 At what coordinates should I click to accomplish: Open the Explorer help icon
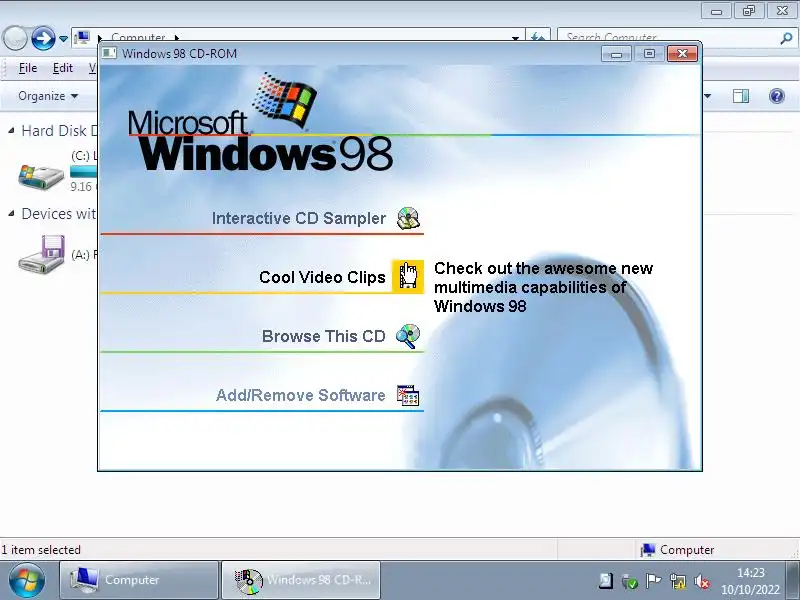click(x=777, y=96)
